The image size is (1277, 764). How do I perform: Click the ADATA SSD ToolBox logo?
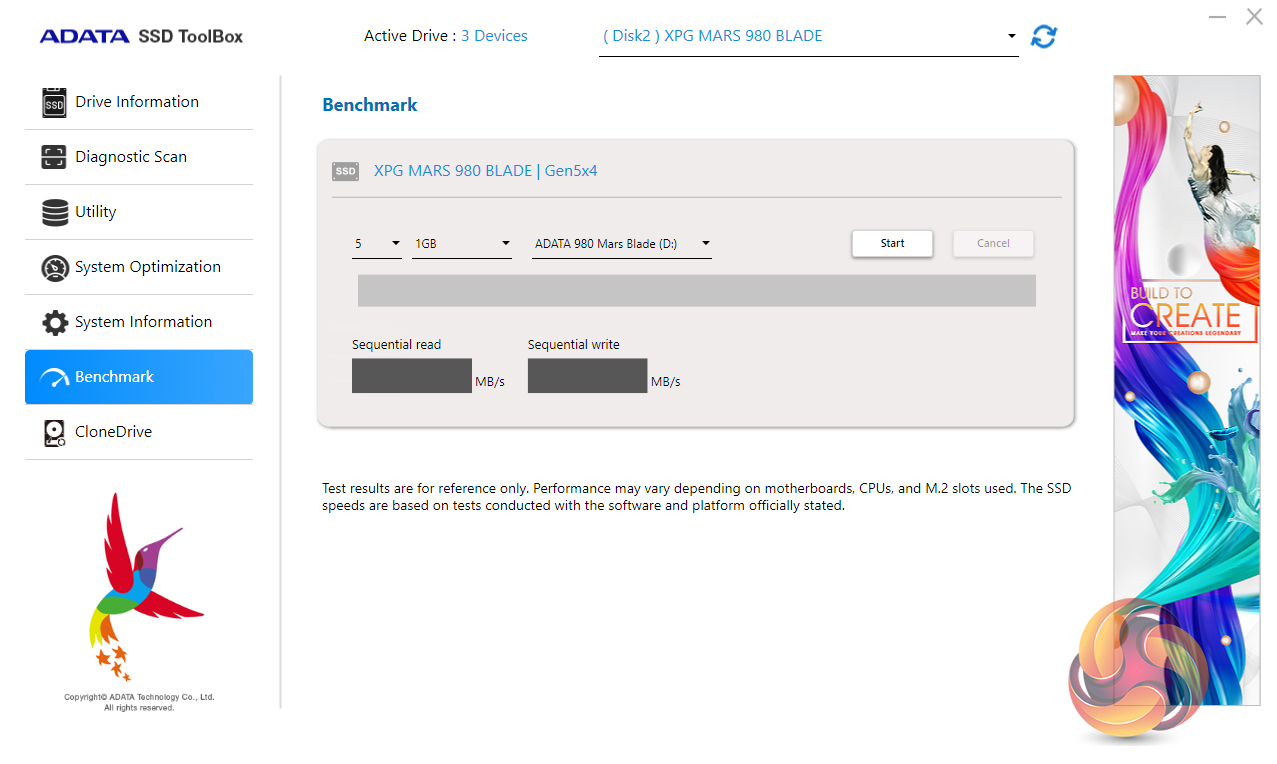pyautogui.click(x=141, y=36)
